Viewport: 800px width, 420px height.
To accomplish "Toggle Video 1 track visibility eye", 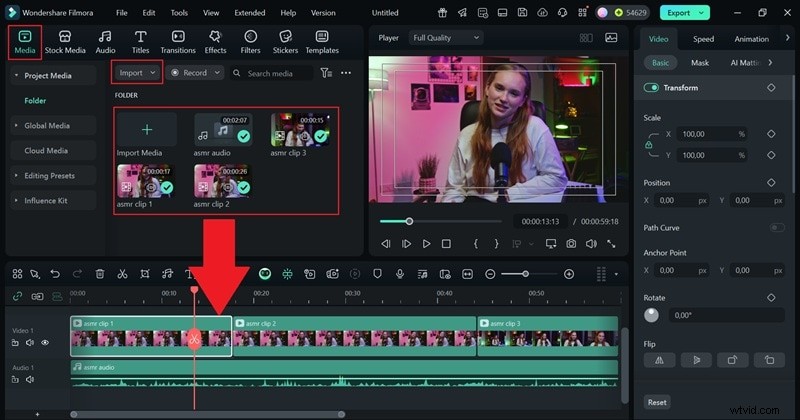I will (45, 343).
